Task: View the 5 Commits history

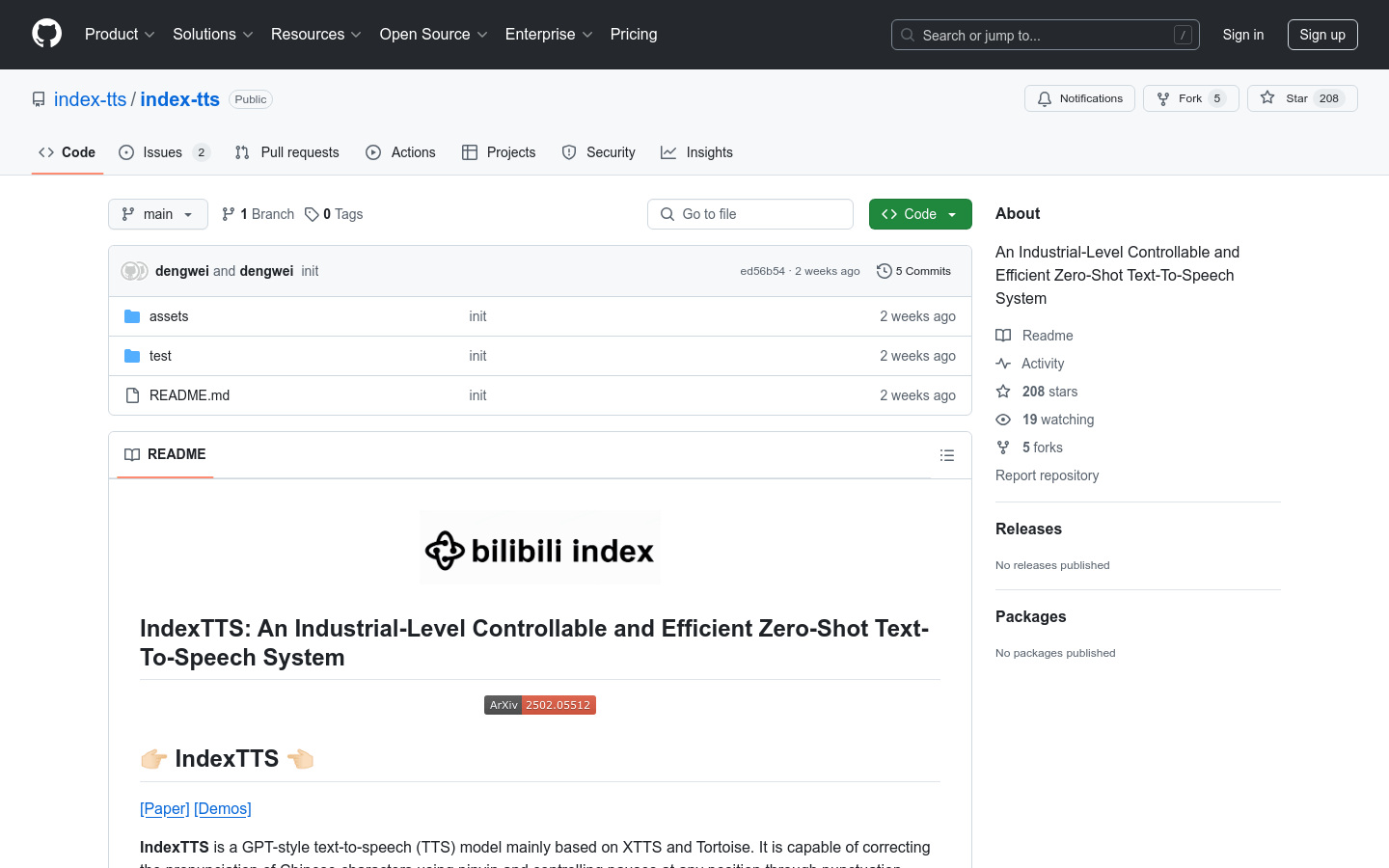Action: pyautogui.click(x=913, y=271)
